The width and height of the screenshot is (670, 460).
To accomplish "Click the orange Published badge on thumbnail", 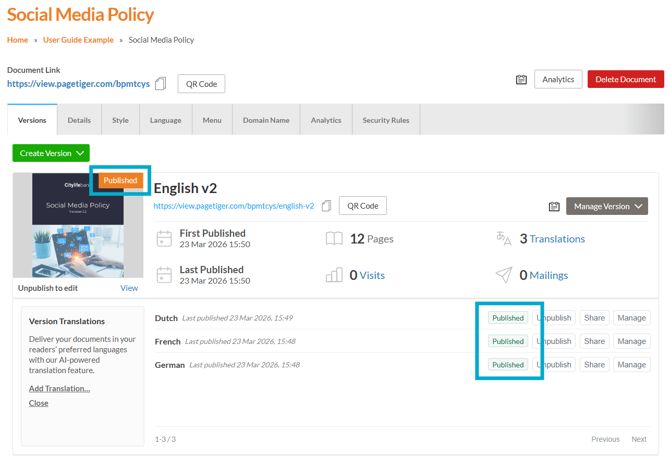I will [x=120, y=180].
